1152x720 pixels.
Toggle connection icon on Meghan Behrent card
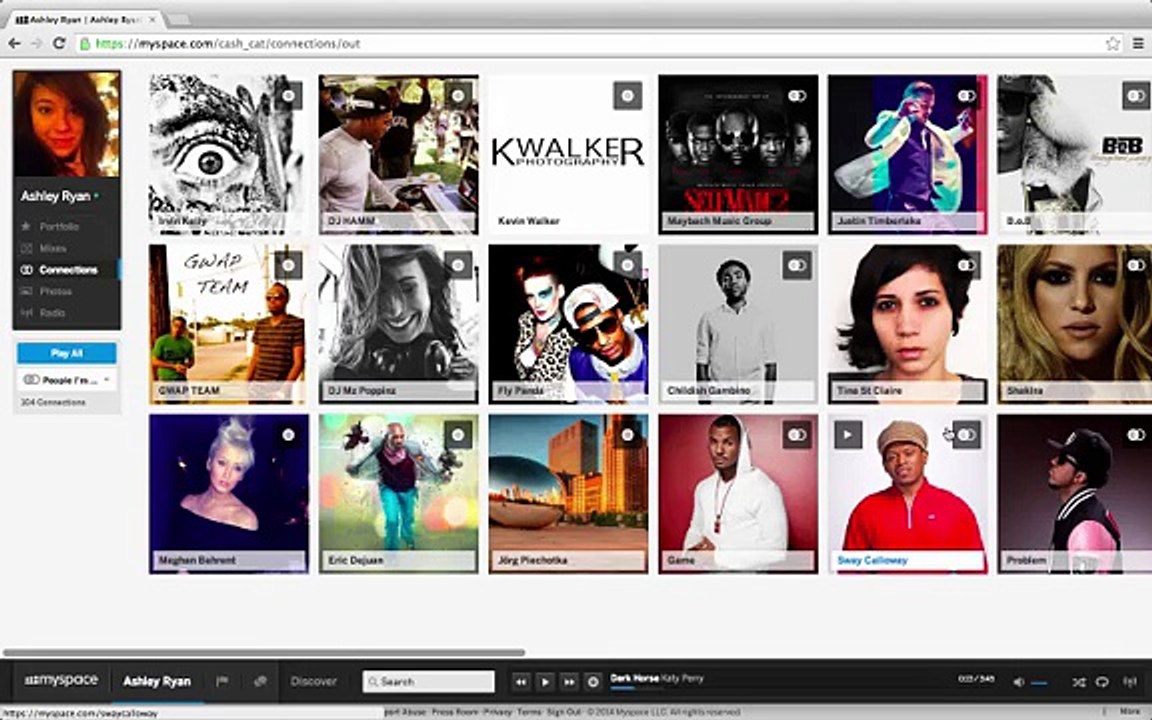click(x=288, y=435)
